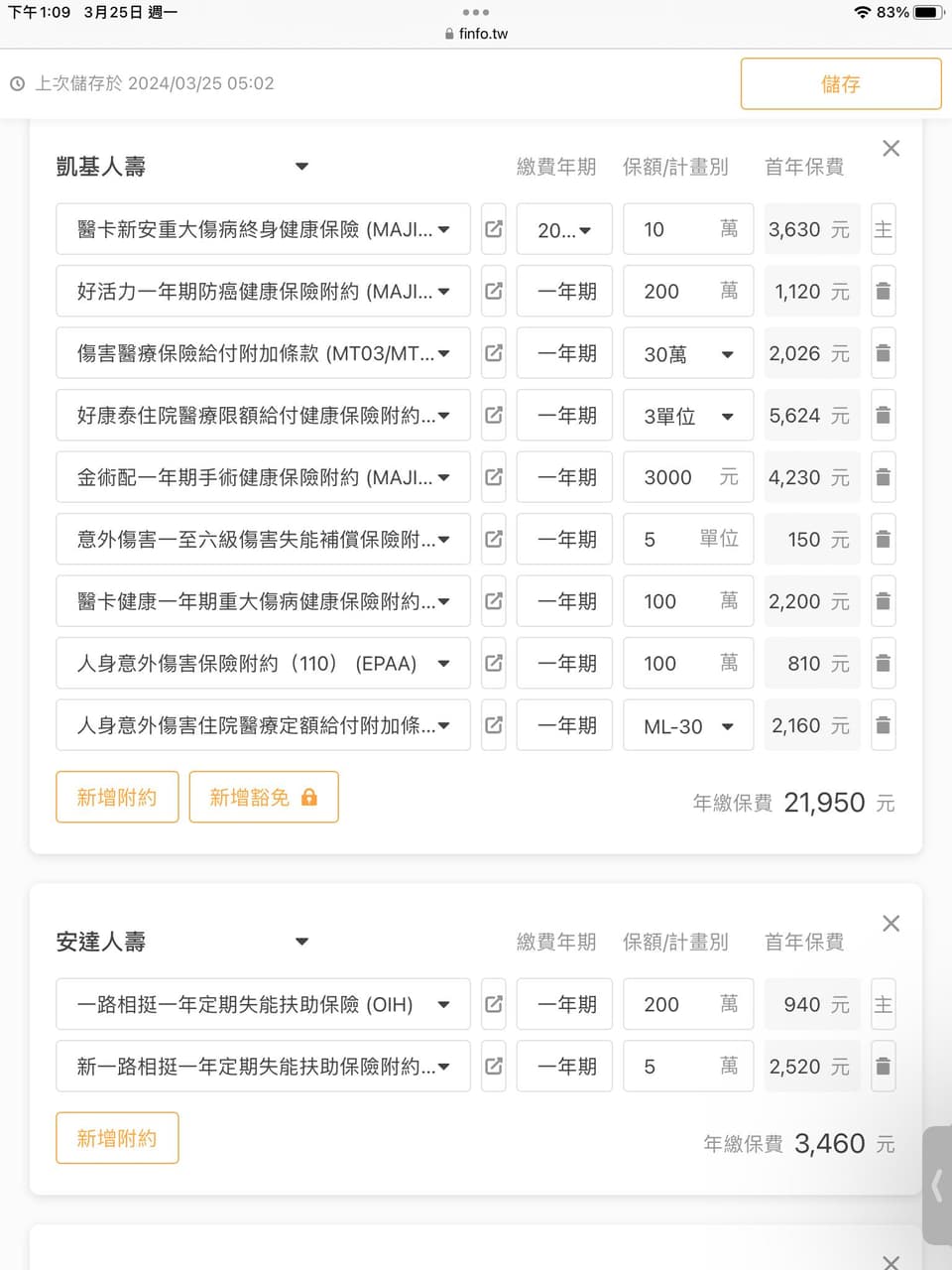Close the 安達人壽 insurance card

(891, 924)
